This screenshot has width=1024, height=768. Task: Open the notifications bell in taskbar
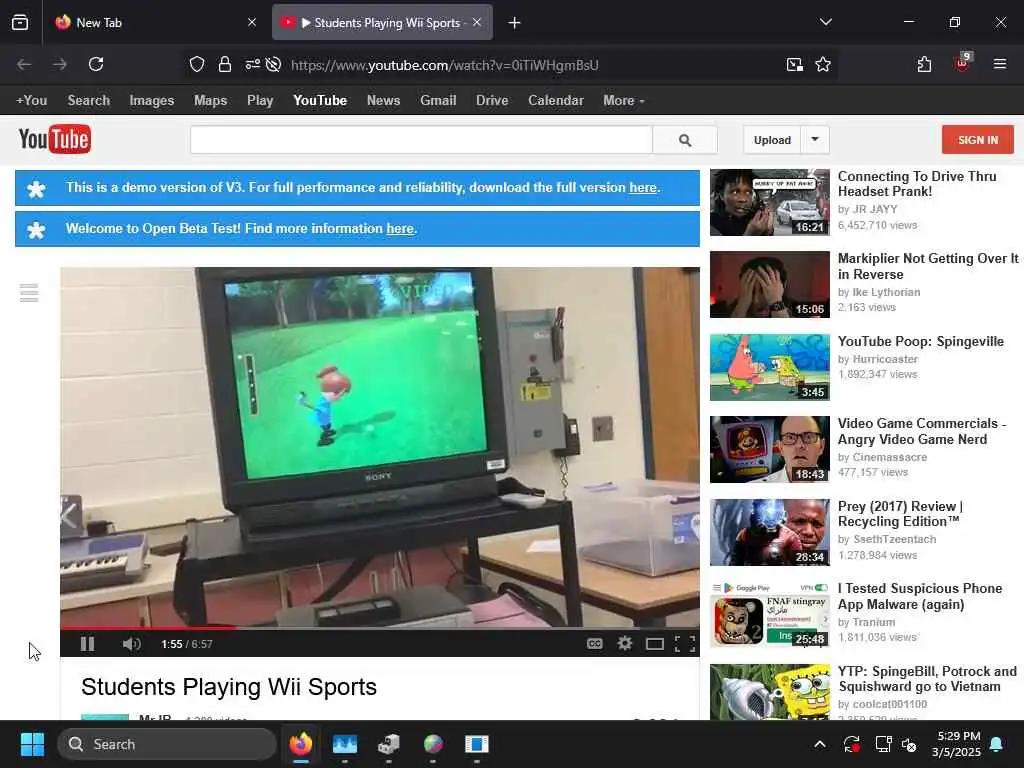997,744
